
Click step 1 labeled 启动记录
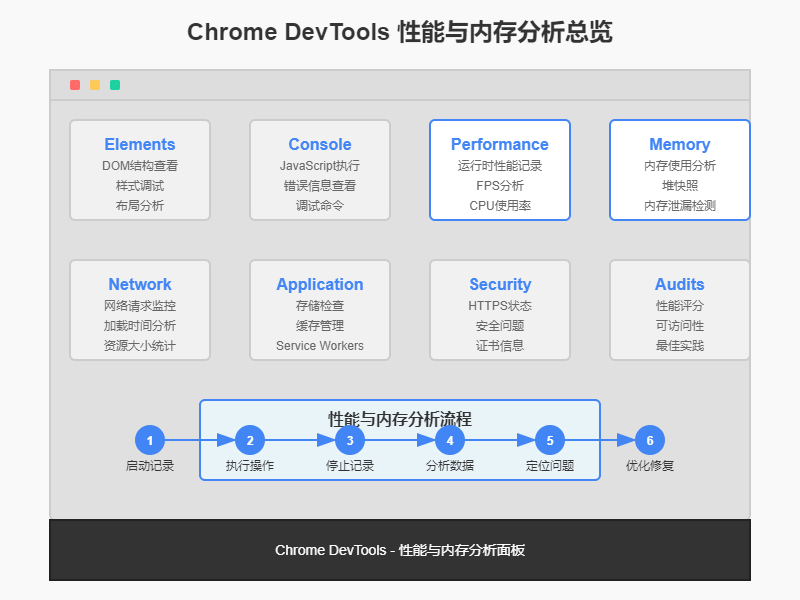pos(149,440)
